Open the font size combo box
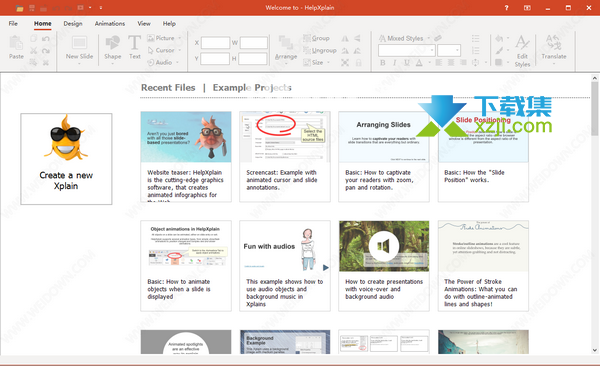Image resolution: width=600 pixels, height=366 pixels. pyautogui.click(x=448, y=50)
